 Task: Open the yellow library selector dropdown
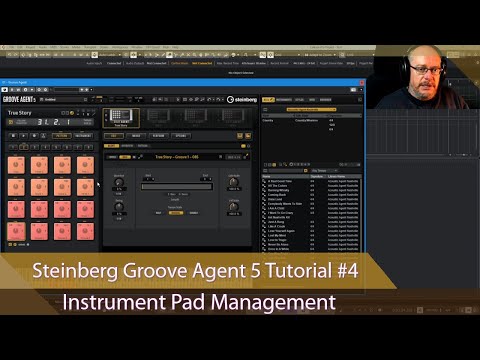[x=311, y=109]
